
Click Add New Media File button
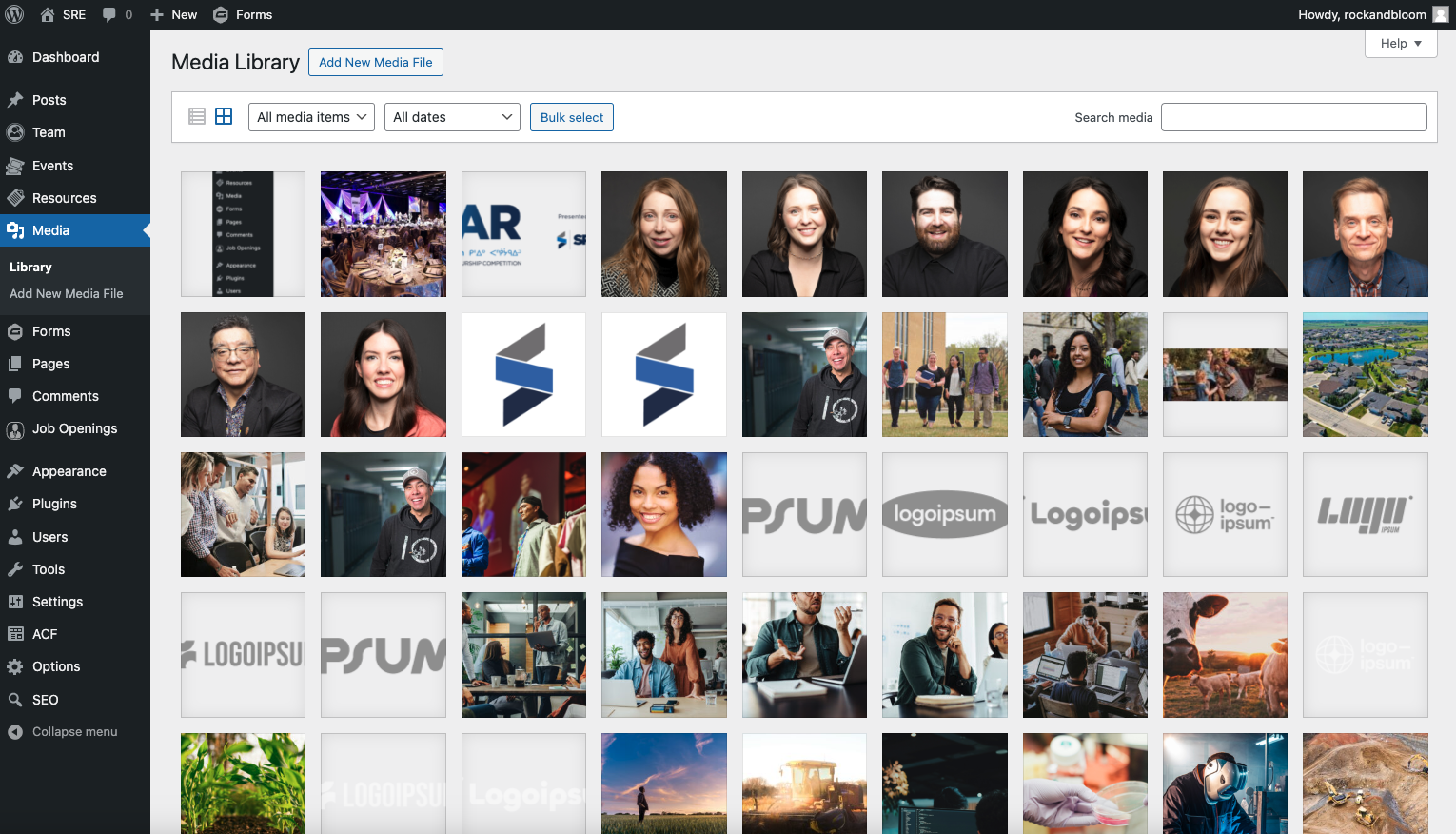(x=375, y=62)
